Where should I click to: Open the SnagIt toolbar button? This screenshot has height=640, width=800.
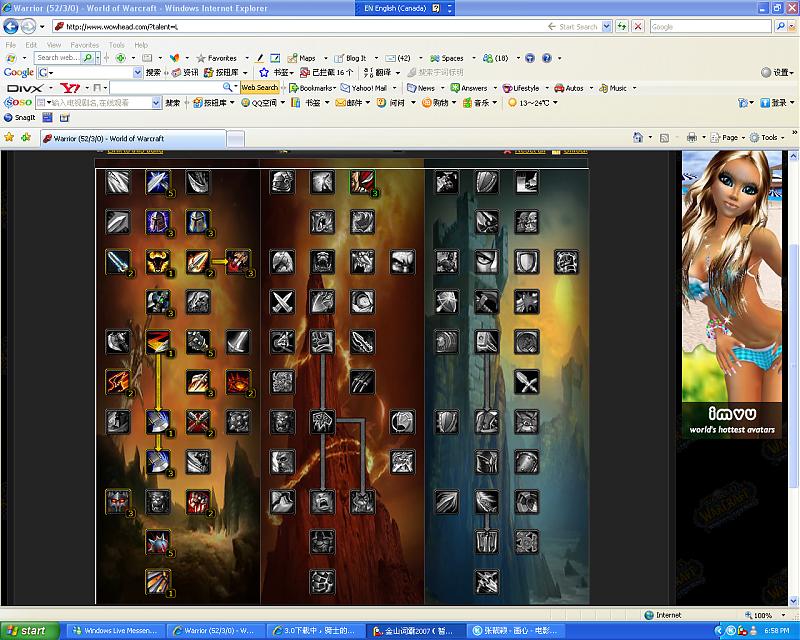click(20, 117)
